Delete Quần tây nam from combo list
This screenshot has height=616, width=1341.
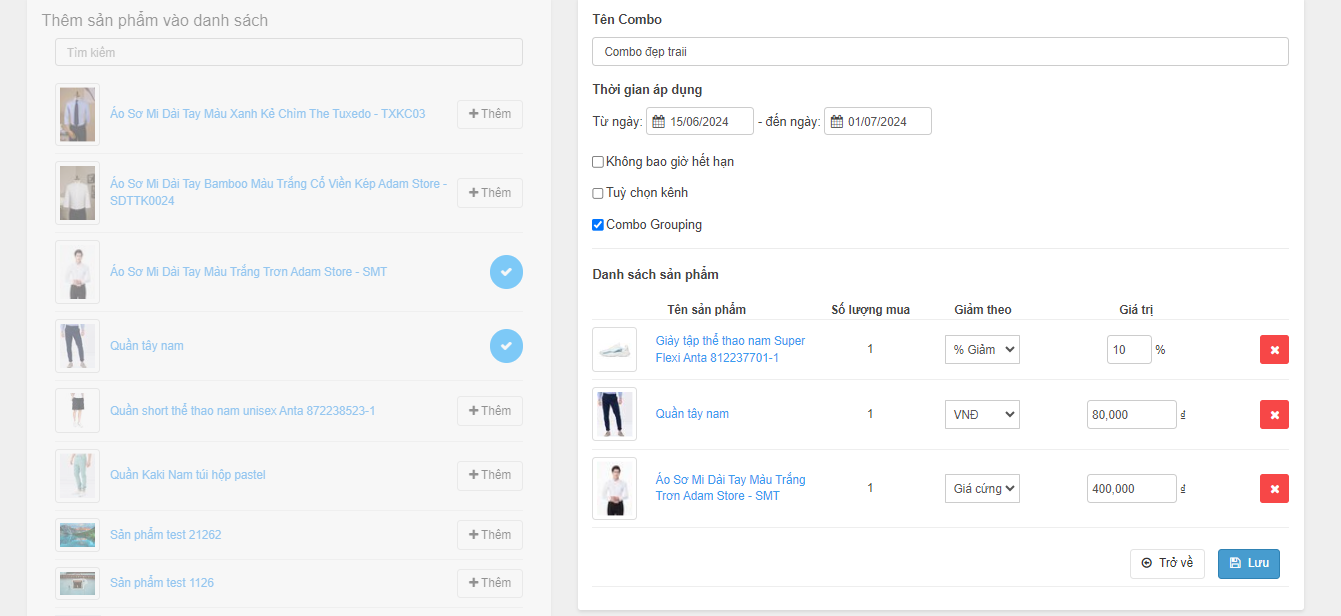(x=1274, y=414)
